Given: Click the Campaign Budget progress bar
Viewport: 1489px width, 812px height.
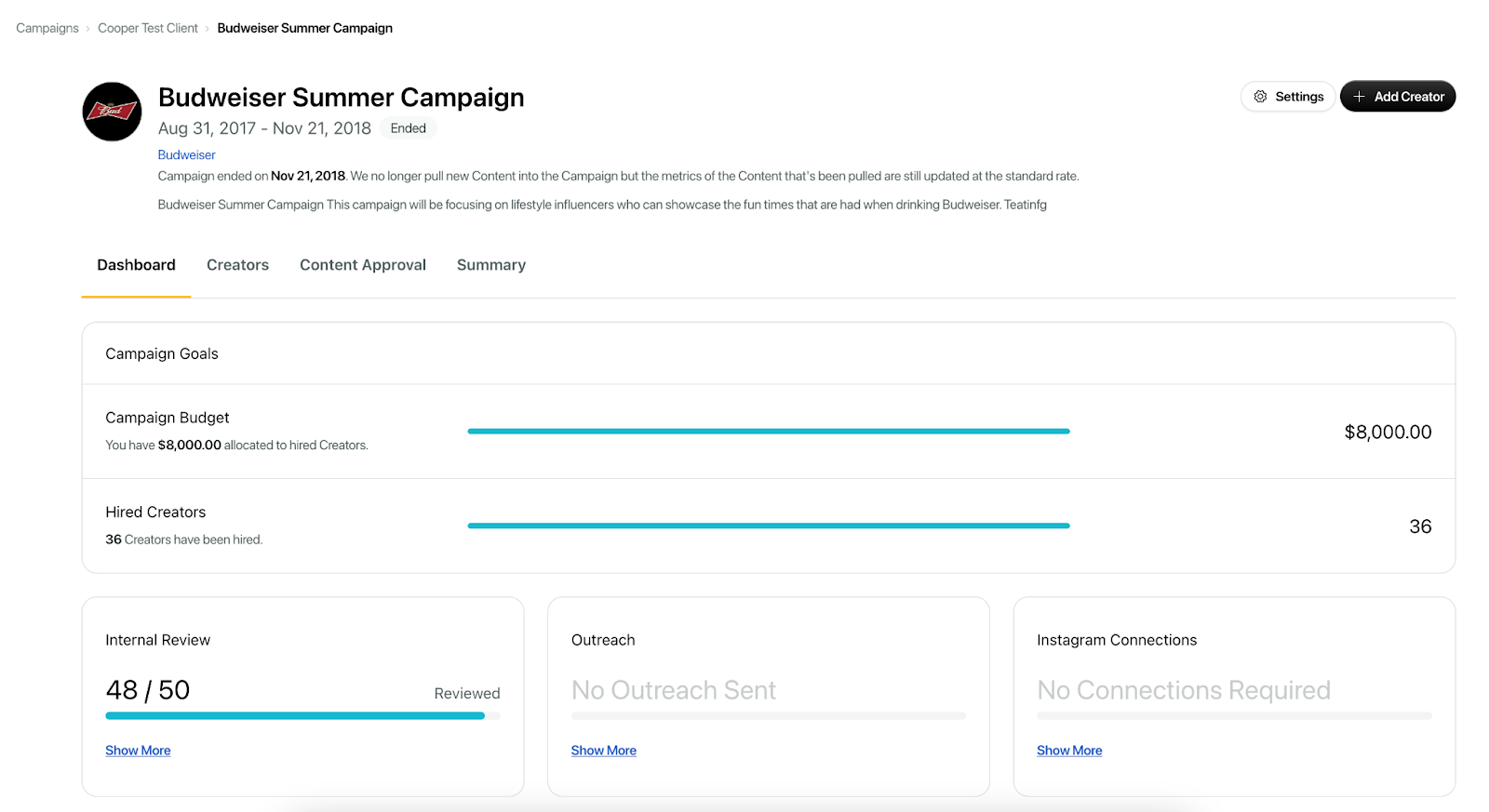Looking at the screenshot, I should tap(769, 432).
